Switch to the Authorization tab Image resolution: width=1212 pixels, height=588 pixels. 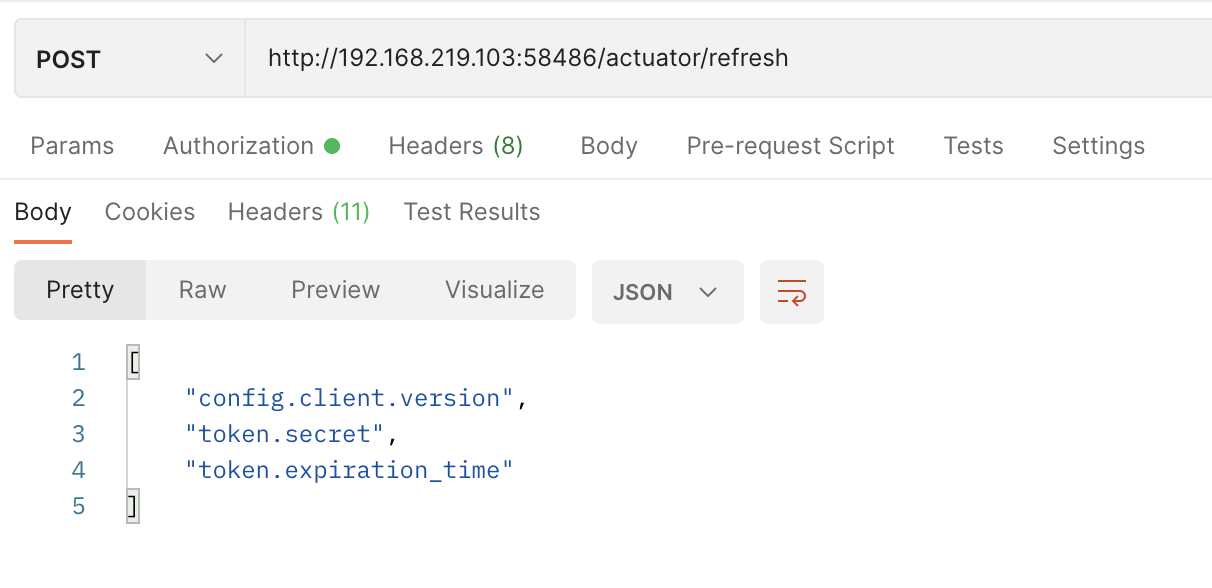click(251, 146)
